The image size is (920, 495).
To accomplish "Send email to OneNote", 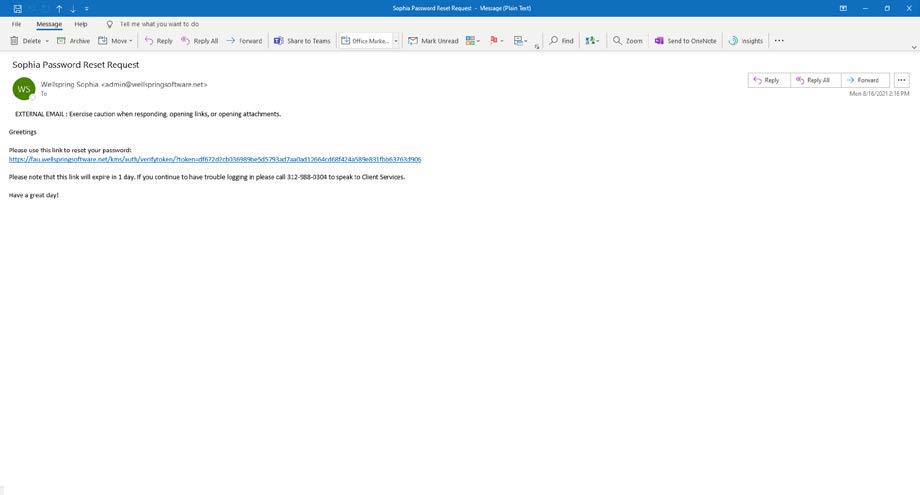I will click(685, 41).
